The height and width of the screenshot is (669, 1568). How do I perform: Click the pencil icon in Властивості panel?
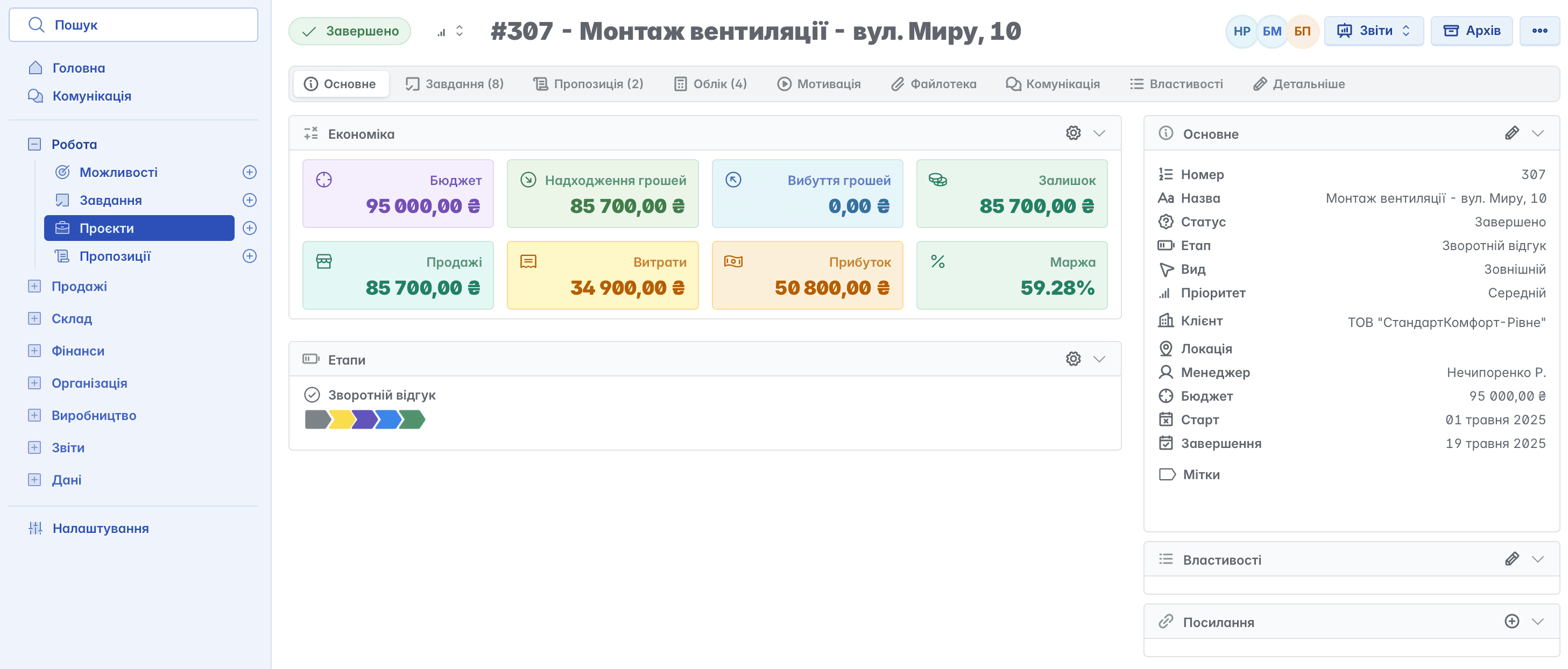click(1512, 559)
